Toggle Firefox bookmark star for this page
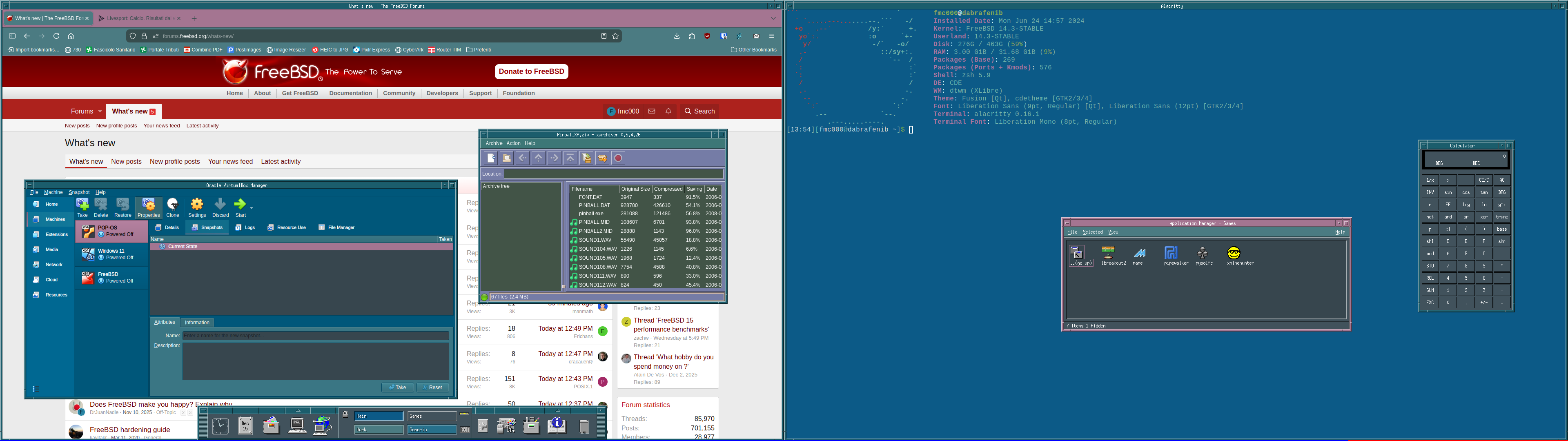The image size is (1568, 441). click(x=615, y=36)
